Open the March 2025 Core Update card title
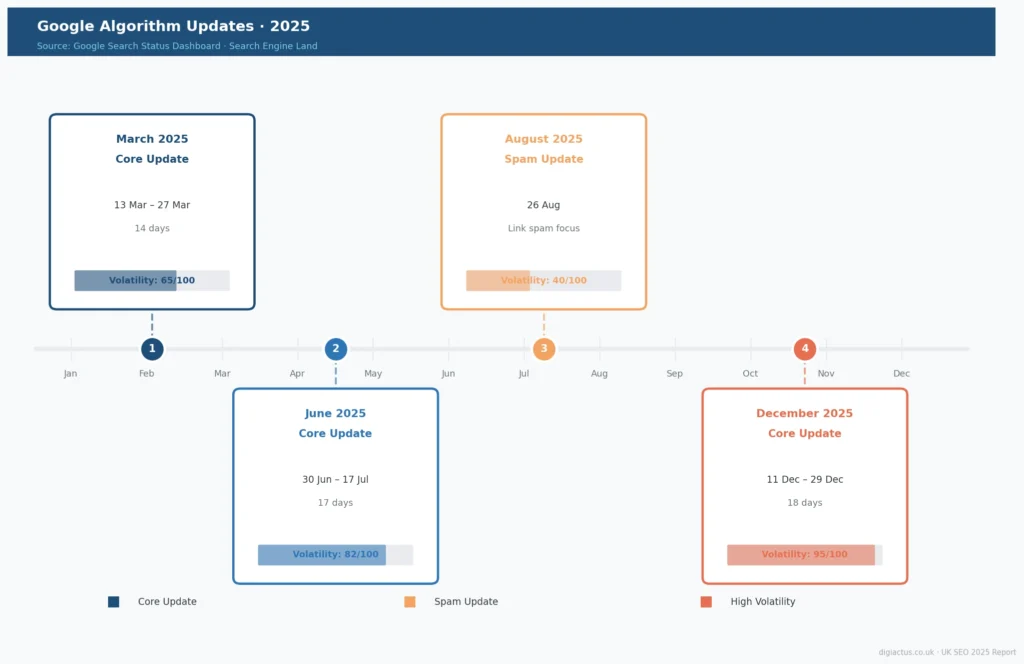Screen dimensions: 1024x664 tap(152, 149)
